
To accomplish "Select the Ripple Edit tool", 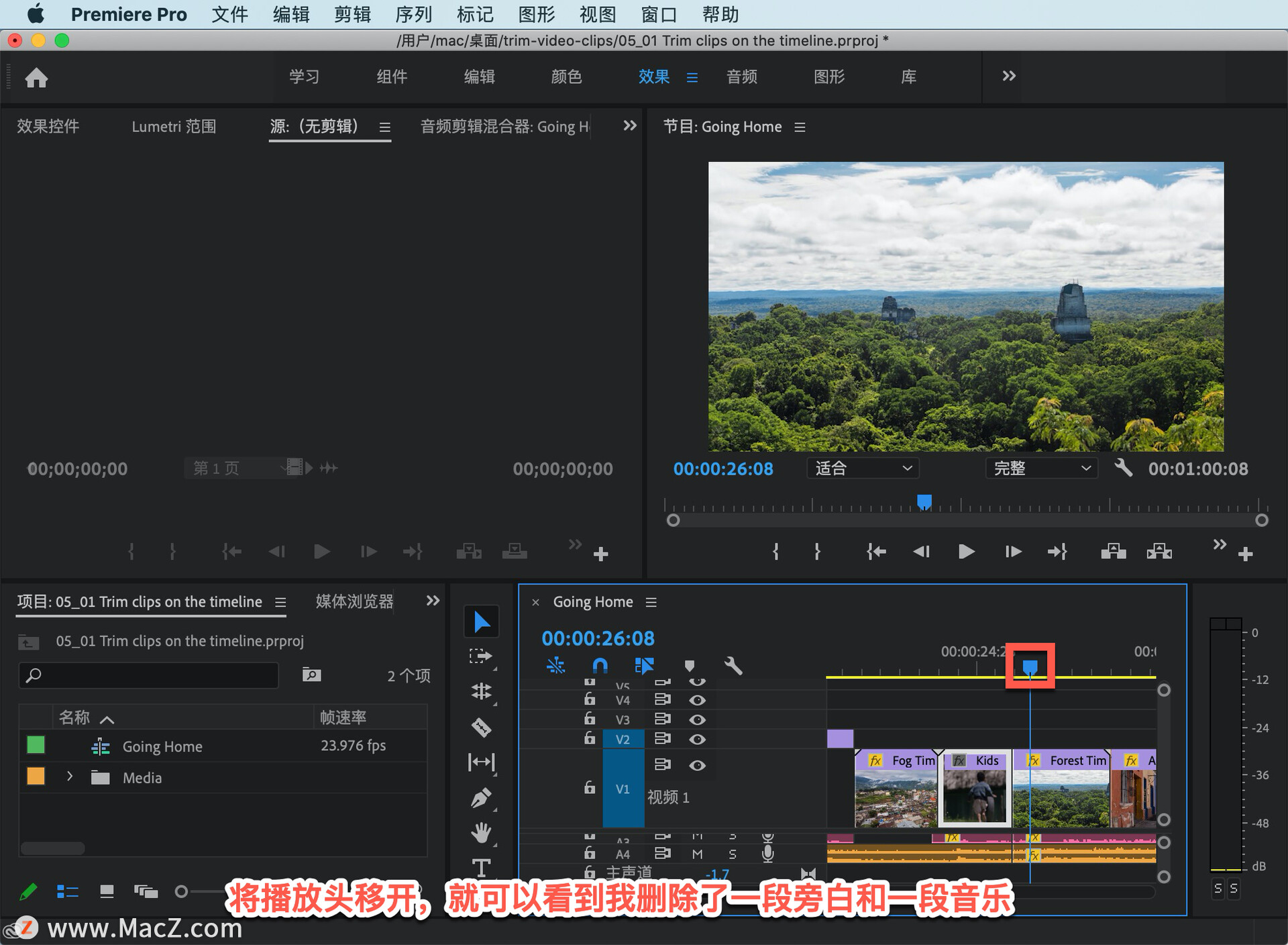I will (x=481, y=691).
